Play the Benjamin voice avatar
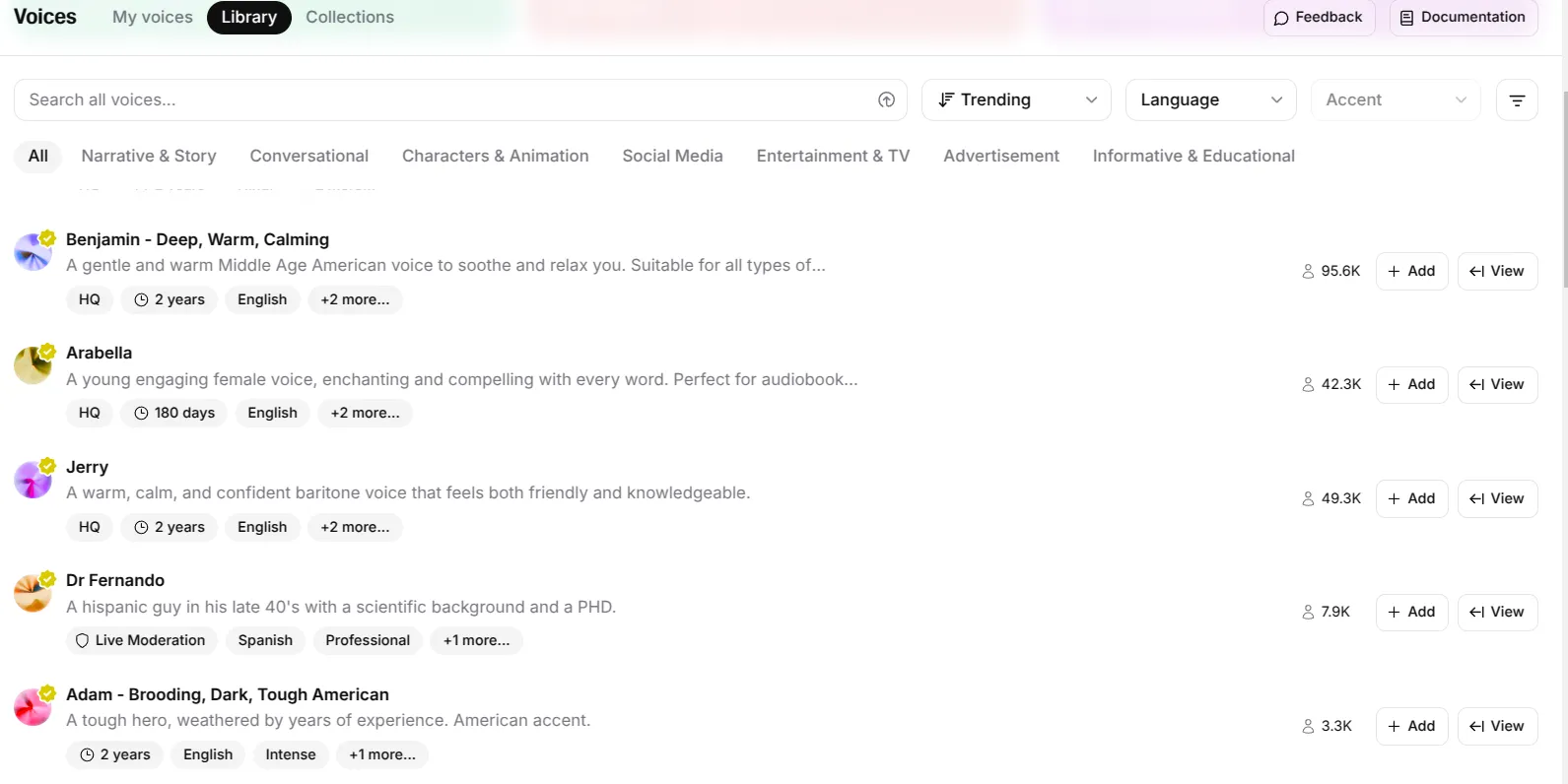 pos(33,252)
